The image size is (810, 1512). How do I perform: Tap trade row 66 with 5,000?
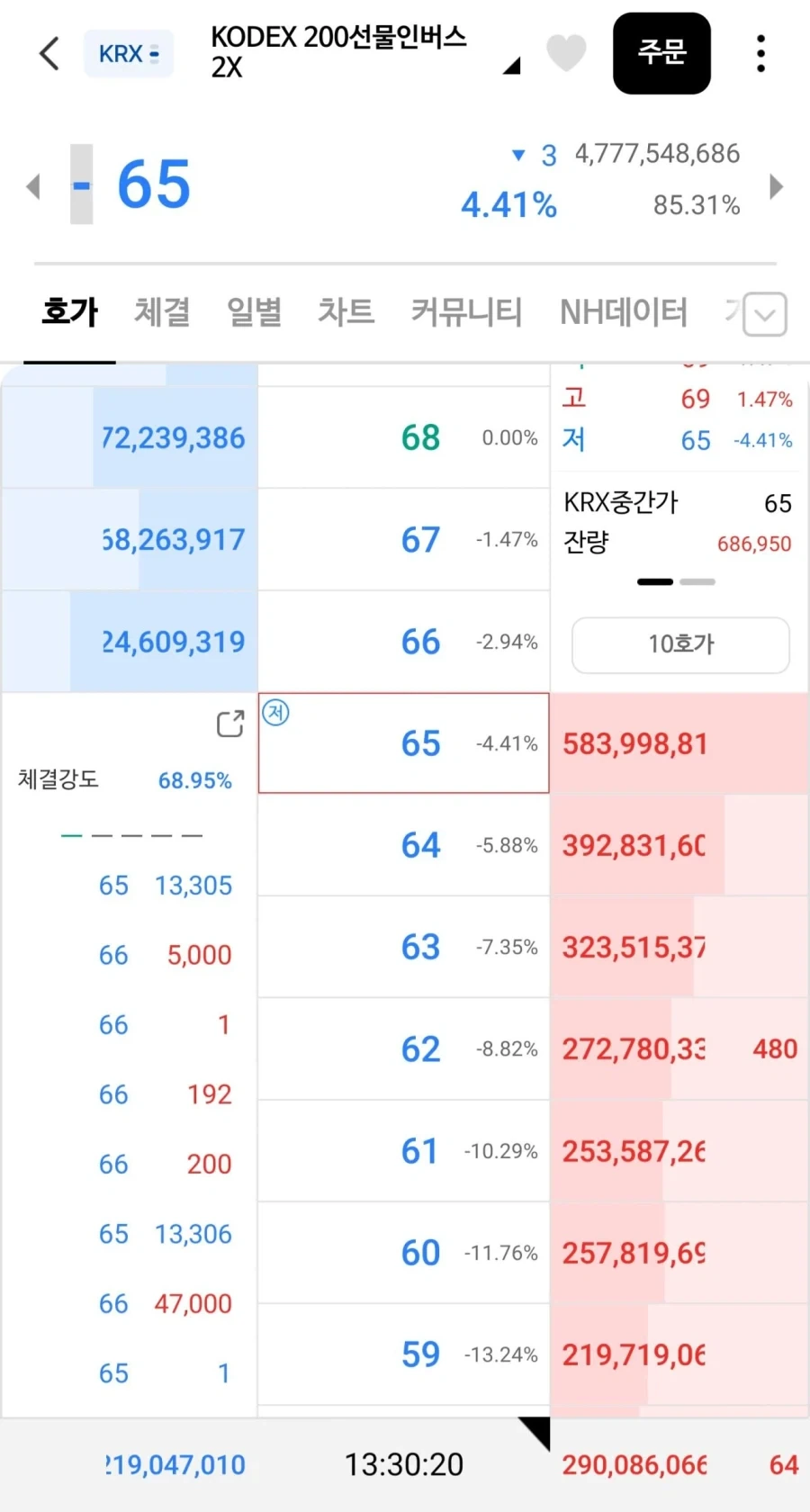pos(166,955)
